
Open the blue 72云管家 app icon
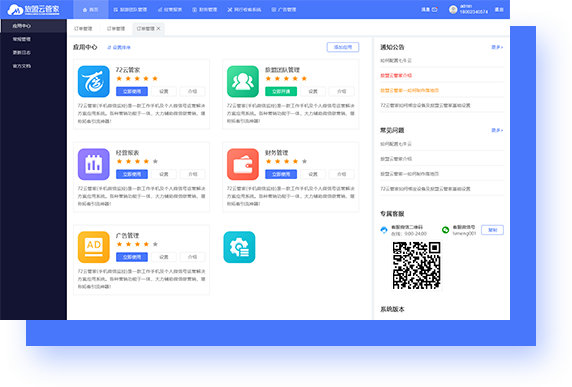click(93, 81)
